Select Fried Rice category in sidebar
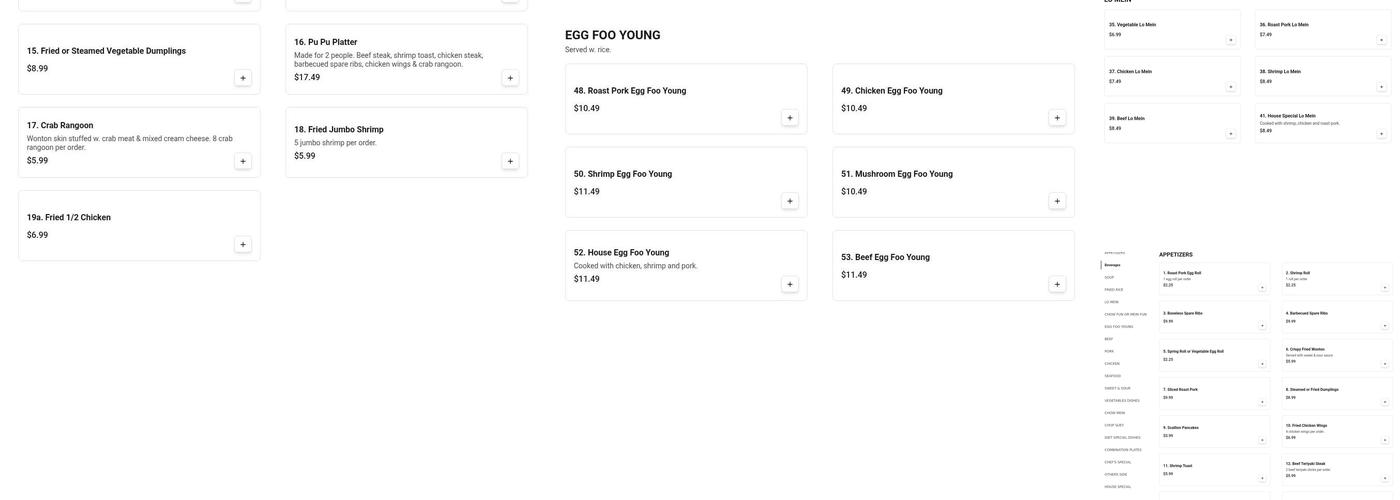 [x=1114, y=290]
